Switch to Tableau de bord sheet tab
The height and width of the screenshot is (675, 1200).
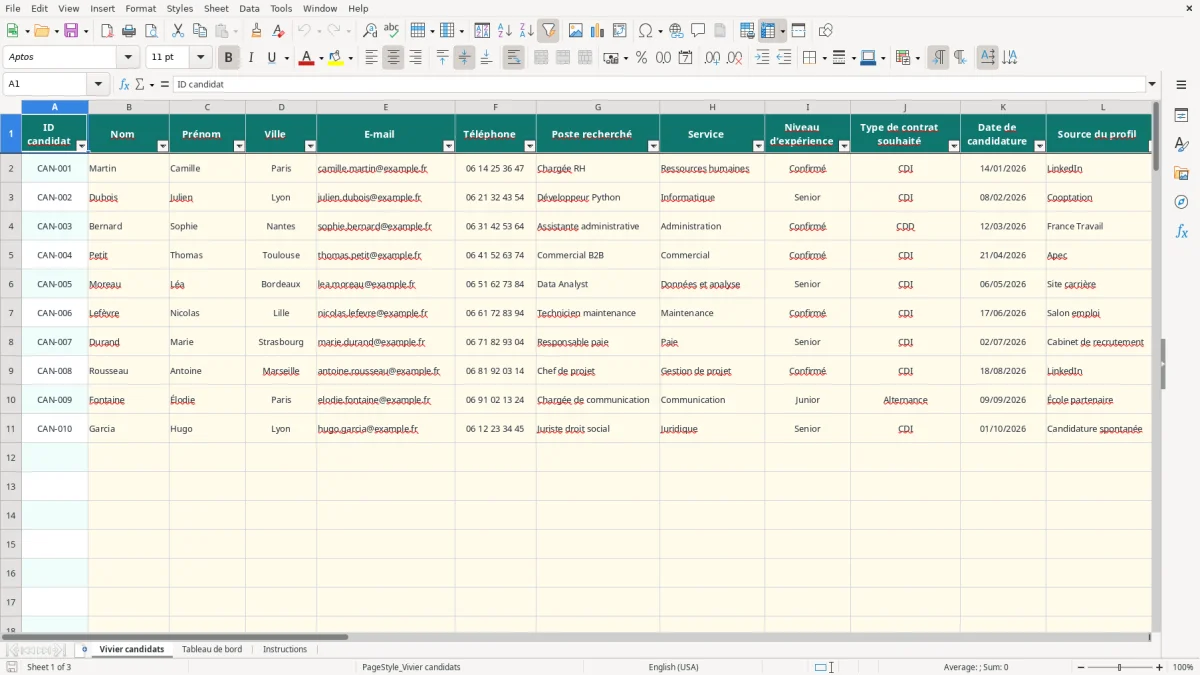pyautogui.click(x=212, y=650)
